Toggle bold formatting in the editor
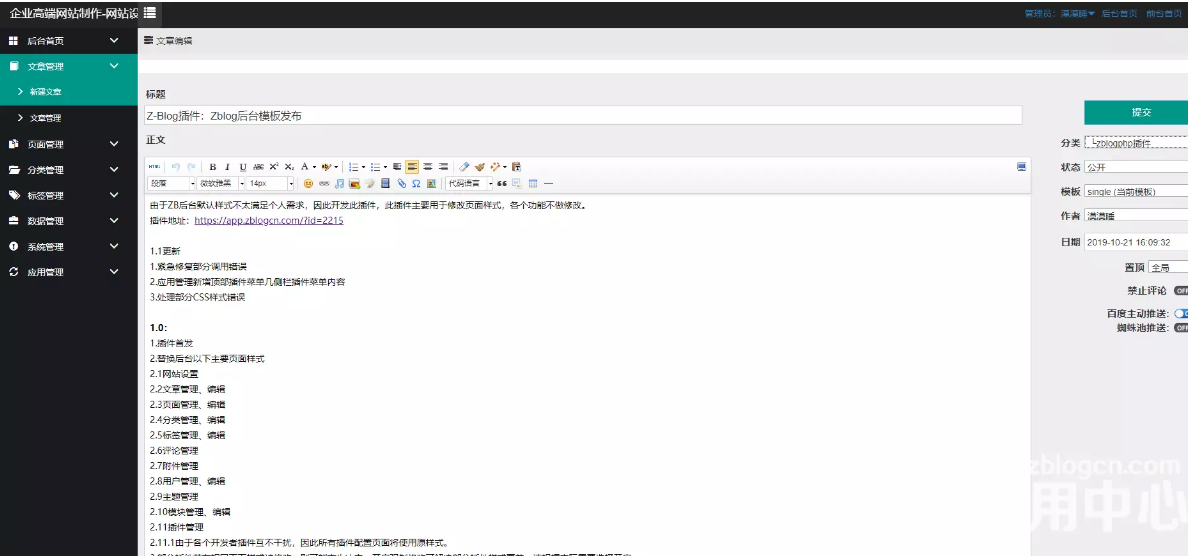 click(212, 167)
